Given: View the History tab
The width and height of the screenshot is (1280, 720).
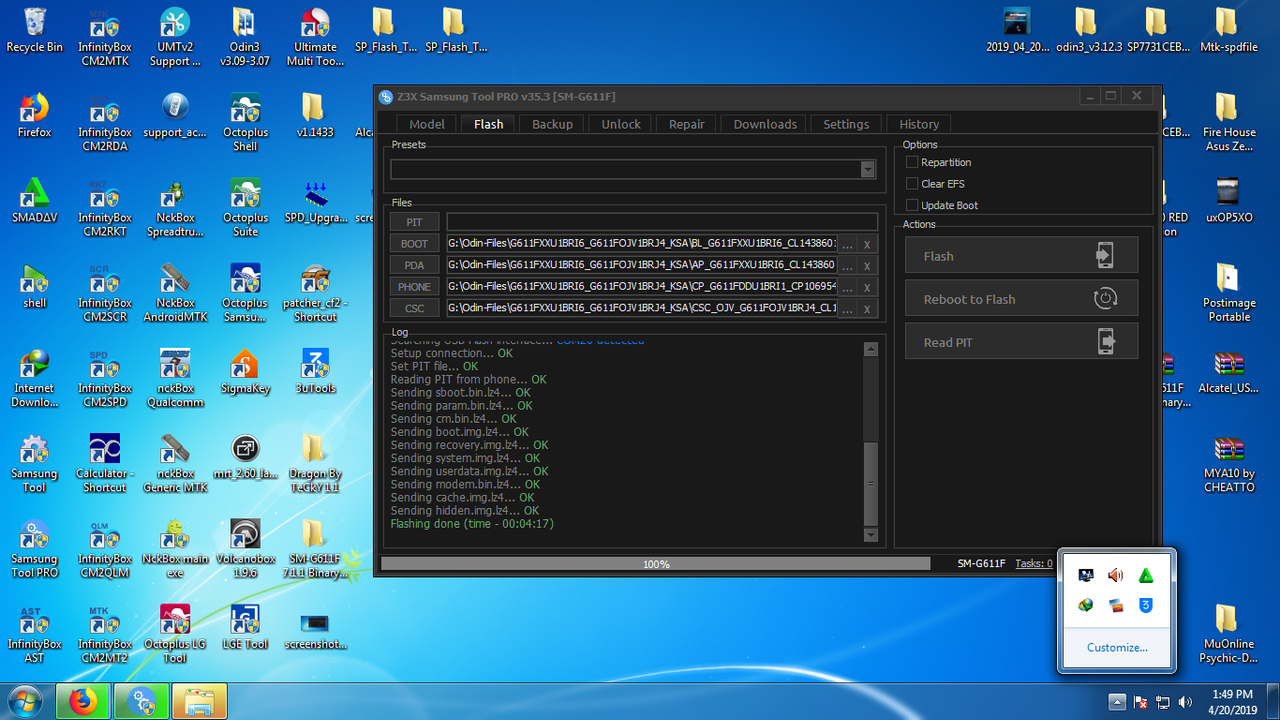Looking at the screenshot, I should coord(919,124).
